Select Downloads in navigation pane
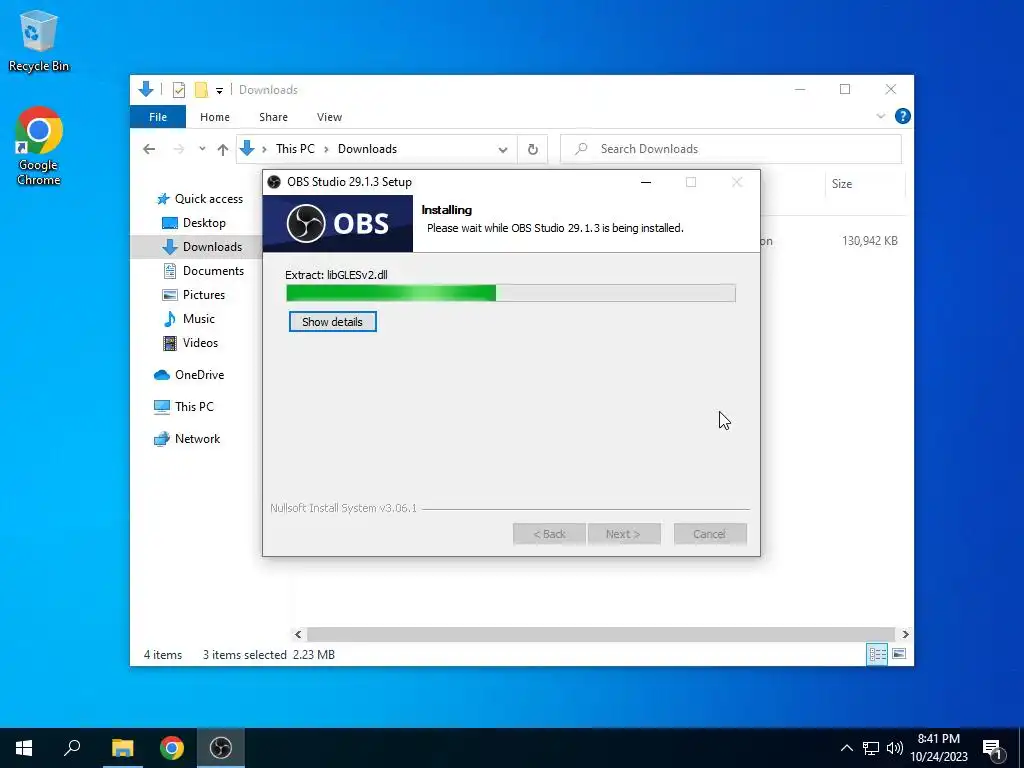The image size is (1024, 768). (196, 247)
